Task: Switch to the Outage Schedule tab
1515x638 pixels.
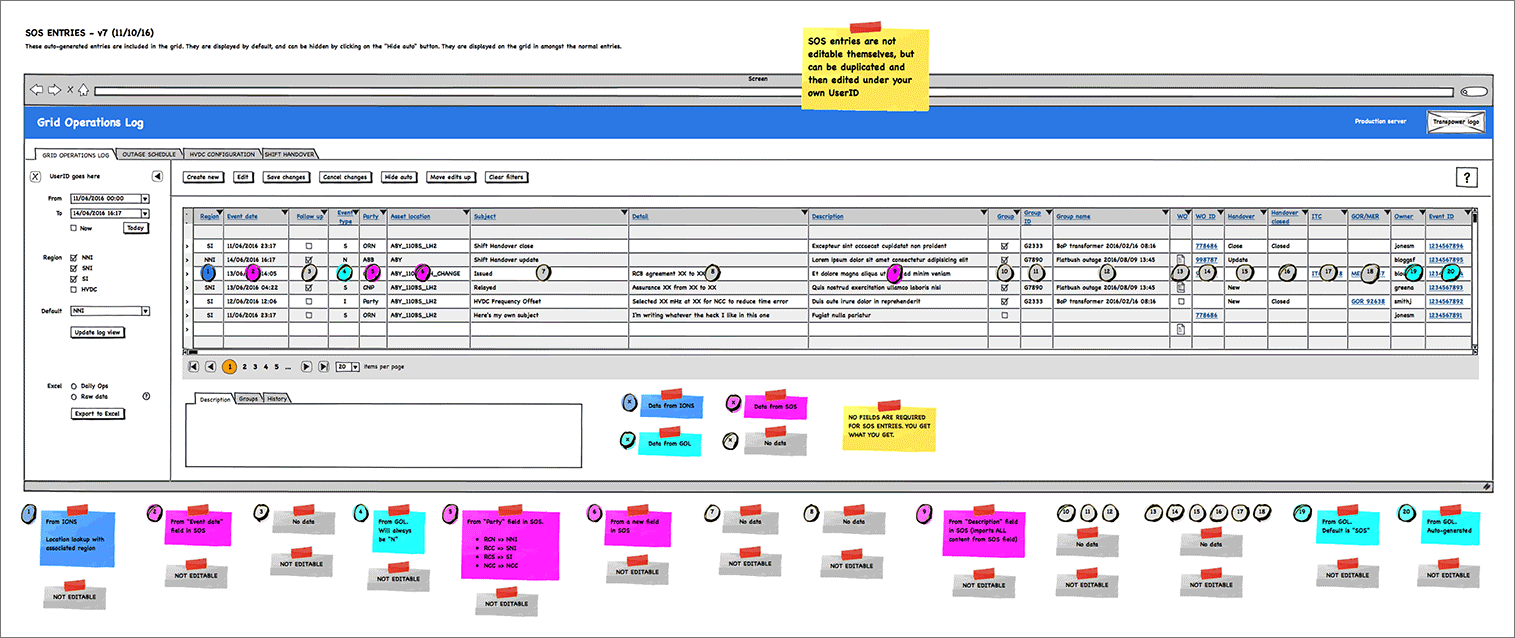Action: (x=149, y=154)
